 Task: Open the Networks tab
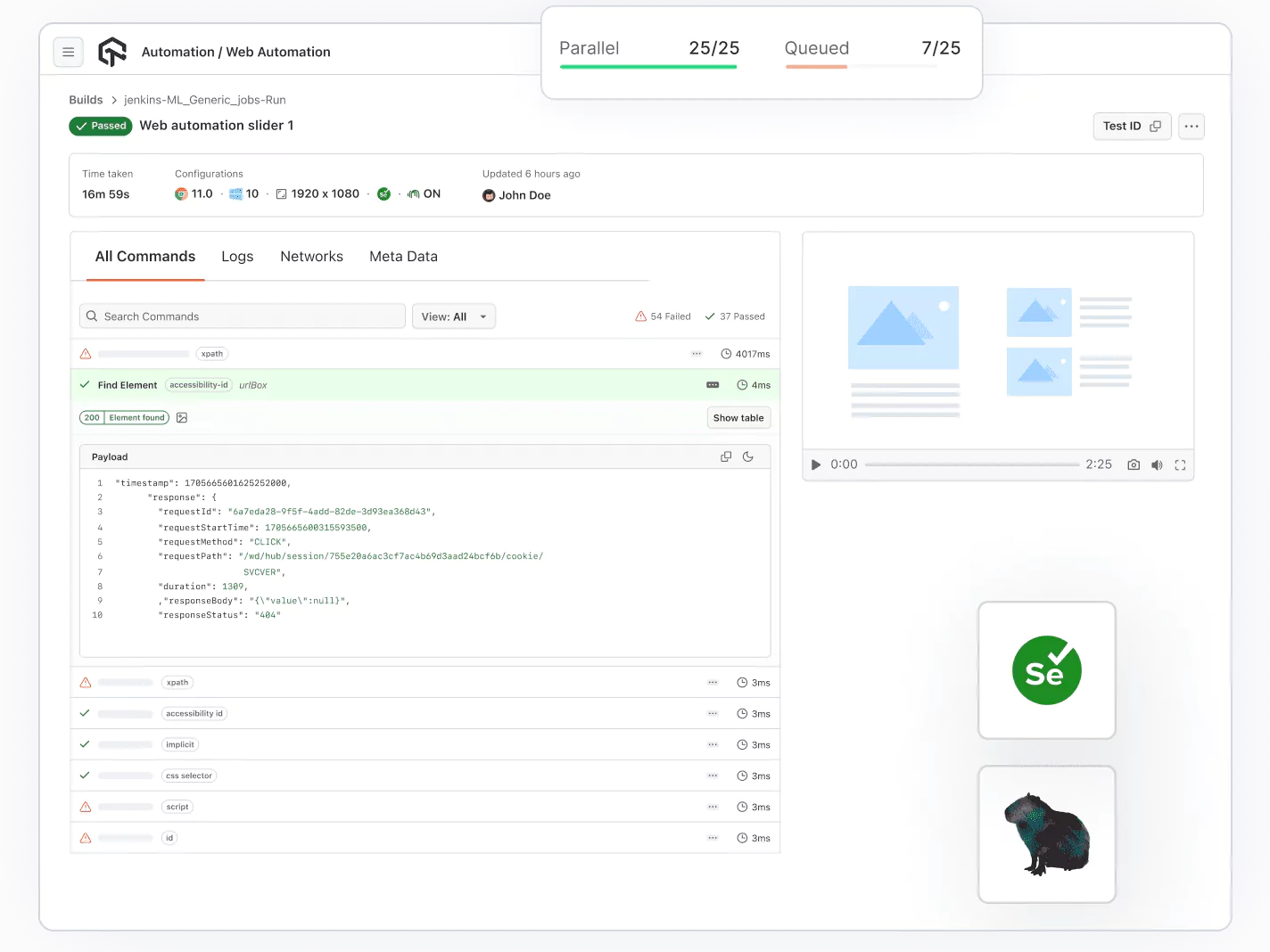(311, 257)
